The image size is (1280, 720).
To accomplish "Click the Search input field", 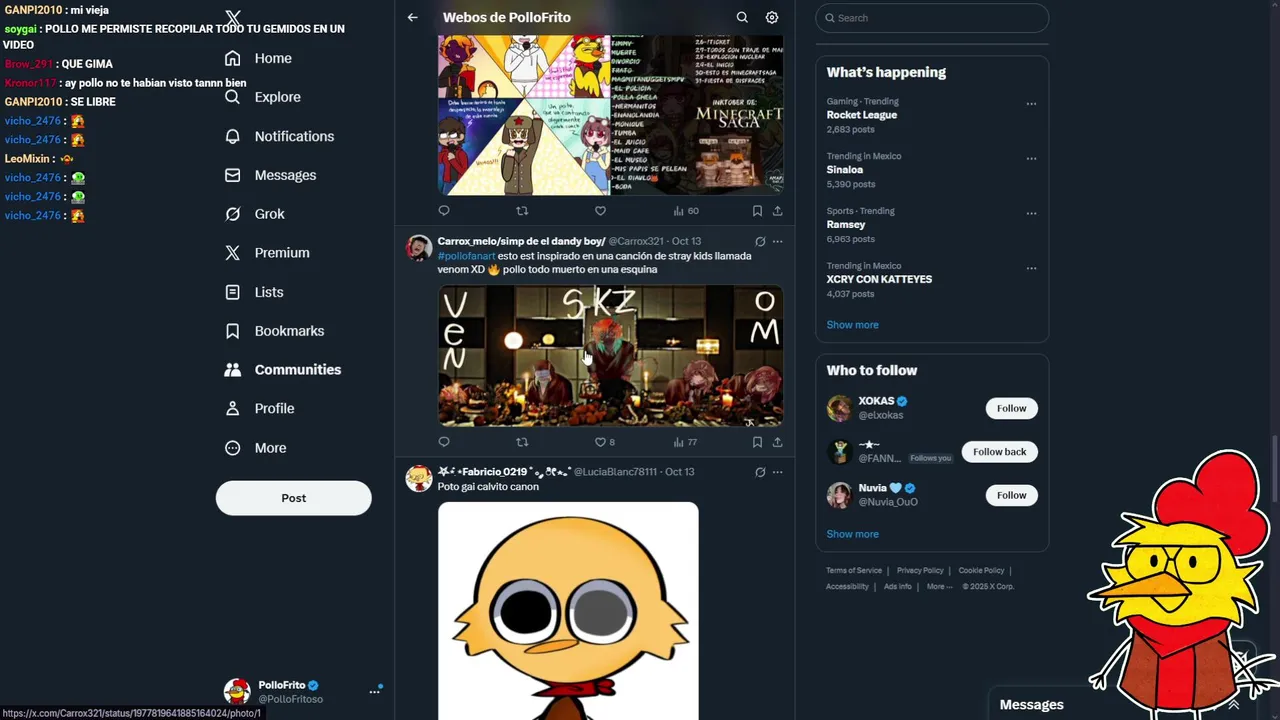I will (932, 18).
